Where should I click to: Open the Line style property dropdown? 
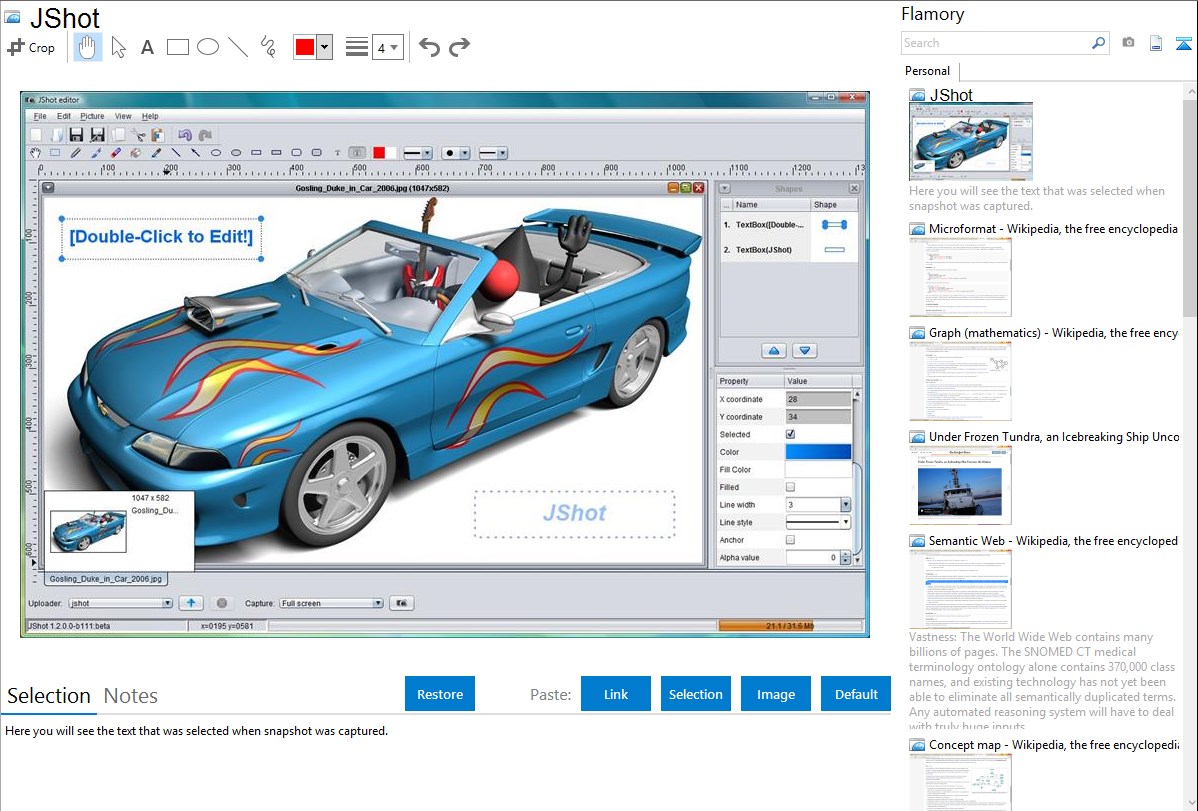pyautogui.click(x=845, y=522)
